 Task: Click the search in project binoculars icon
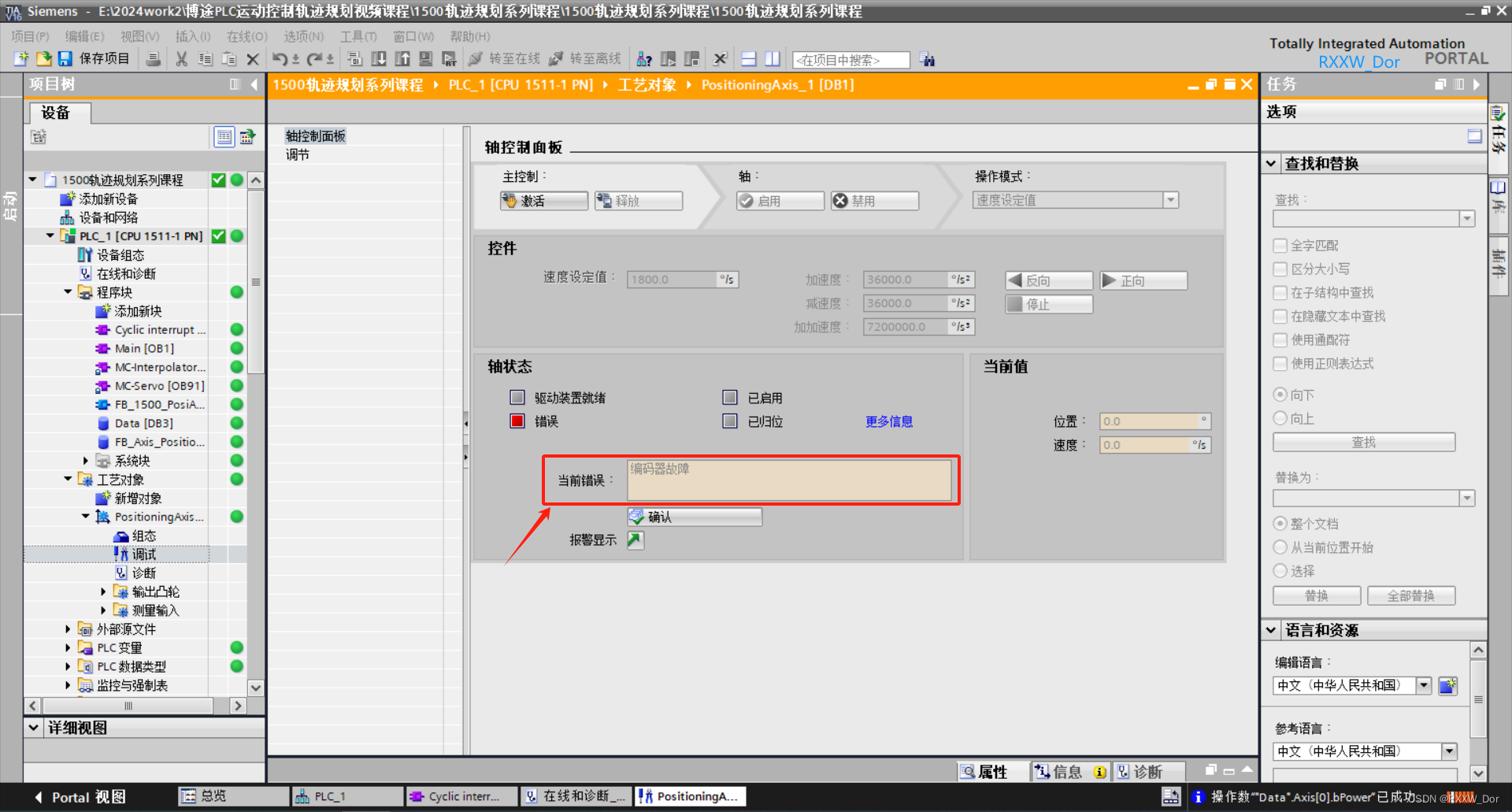[928, 60]
